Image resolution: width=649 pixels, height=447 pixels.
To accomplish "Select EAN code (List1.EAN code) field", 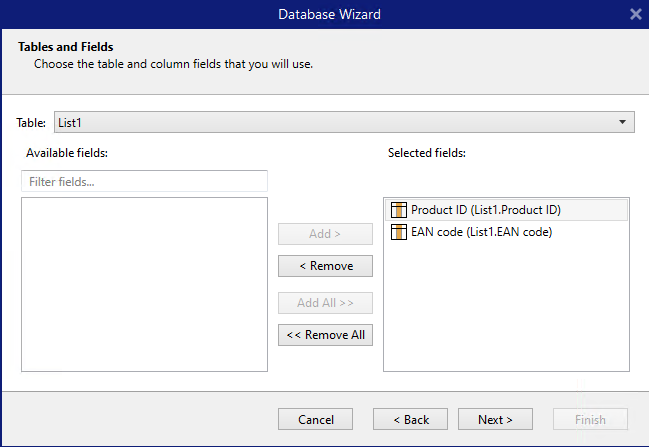I will pyautogui.click(x=481, y=232).
